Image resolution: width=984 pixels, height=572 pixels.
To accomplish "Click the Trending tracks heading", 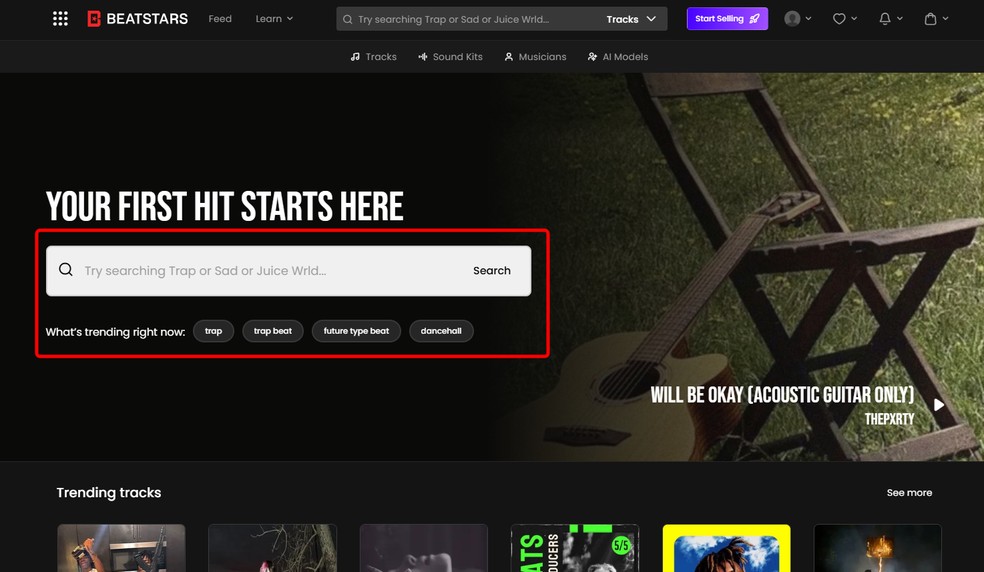I will coord(109,493).
